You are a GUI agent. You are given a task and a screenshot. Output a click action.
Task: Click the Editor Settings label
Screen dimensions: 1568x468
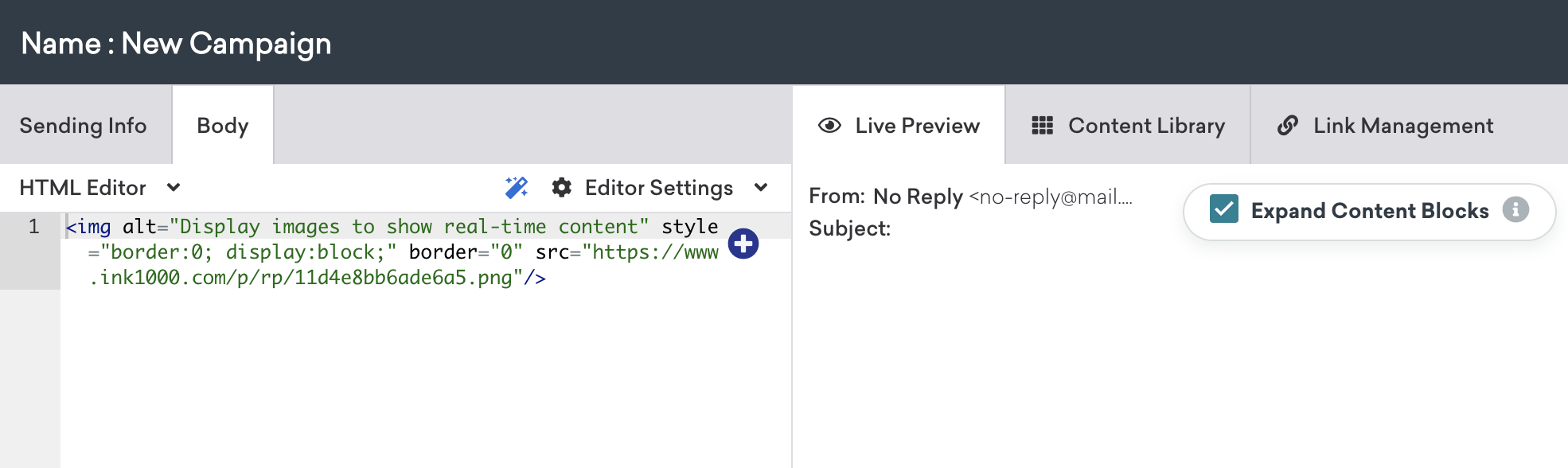coord(658,188)
